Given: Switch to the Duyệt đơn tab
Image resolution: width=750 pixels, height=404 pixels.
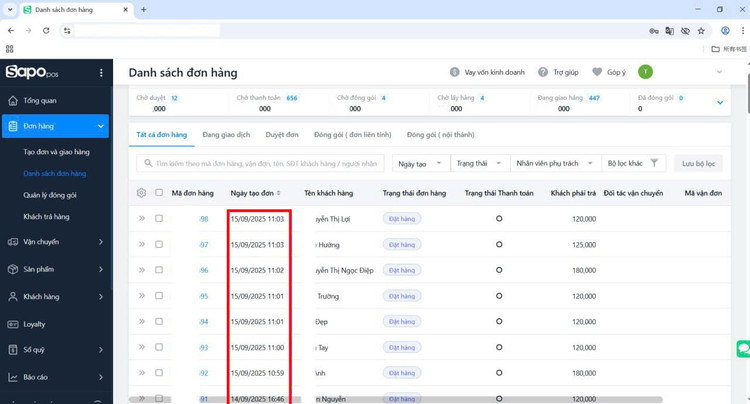Looking at the screenshot, I should [282, 134].
